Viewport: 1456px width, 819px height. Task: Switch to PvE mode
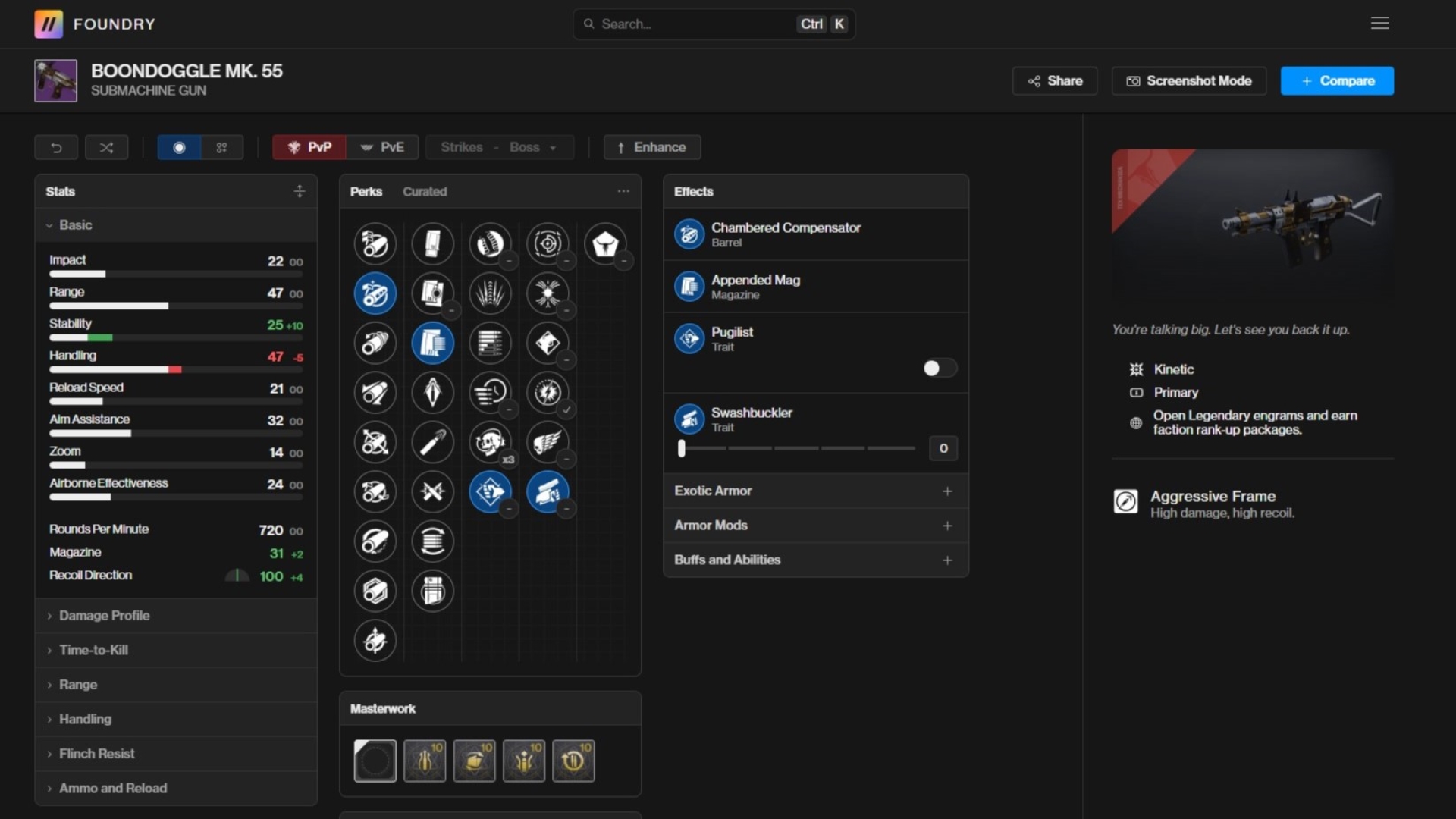click(x=382, y=147)
